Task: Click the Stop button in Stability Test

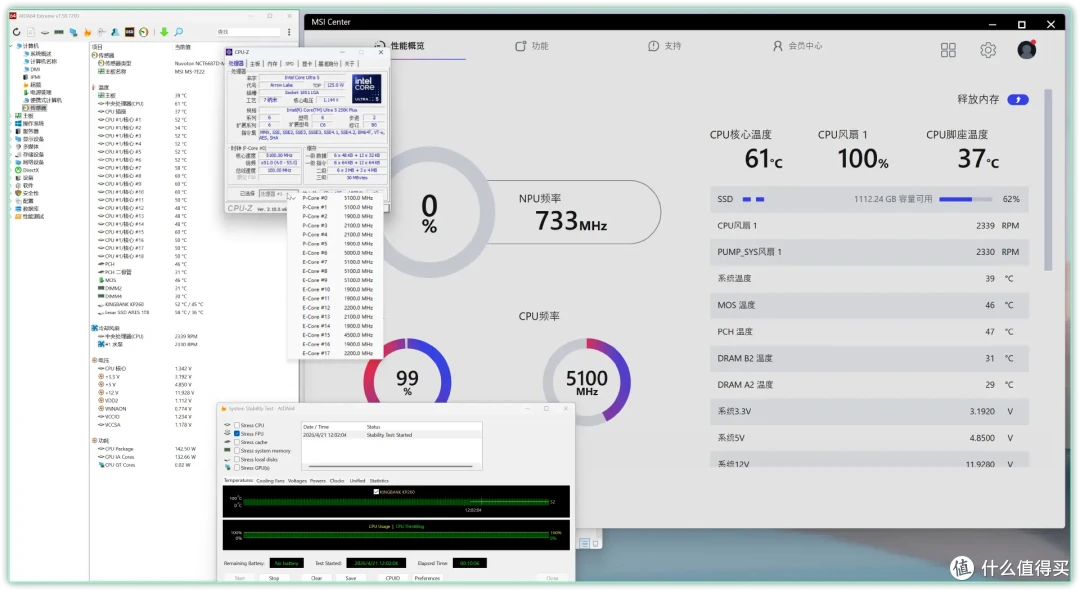Action: 274,579
